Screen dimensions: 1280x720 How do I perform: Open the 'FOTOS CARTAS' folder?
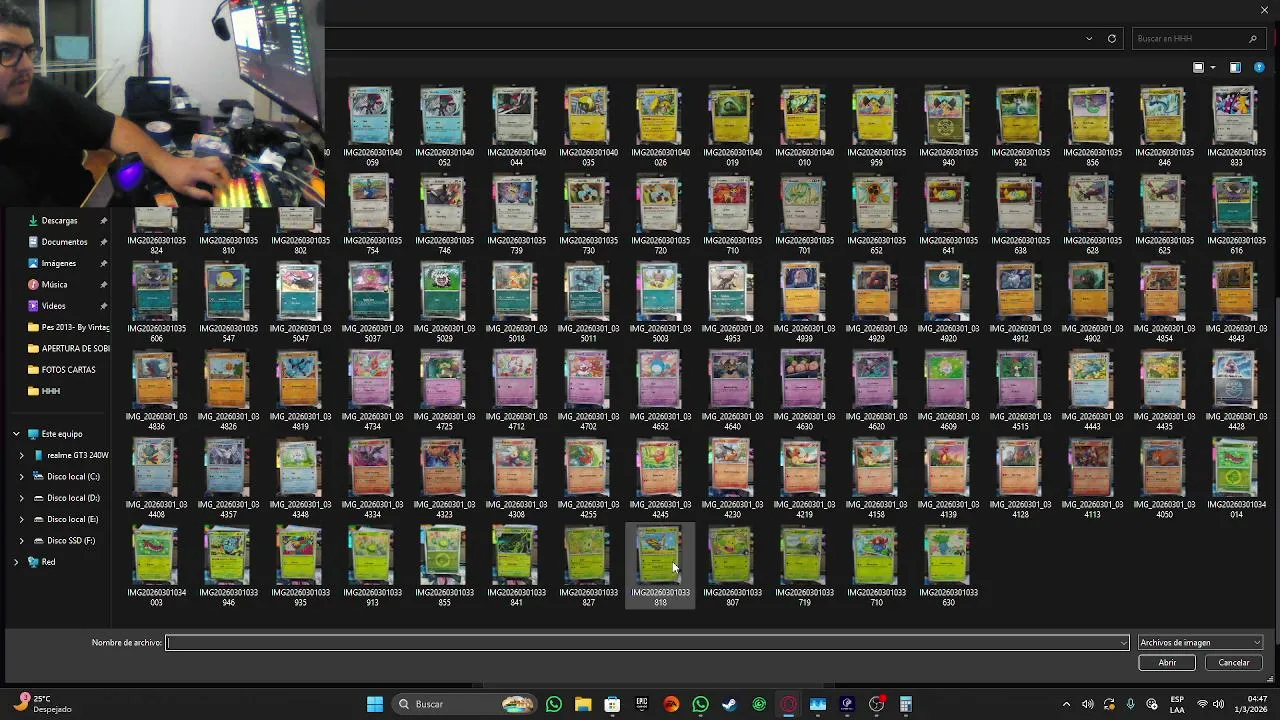click(x=62, y=370)
